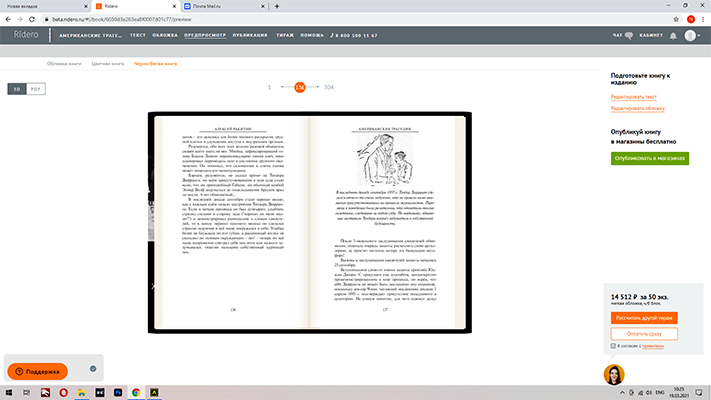
Task: Click the browser back arrow
Action: click(x=8, y=19)
